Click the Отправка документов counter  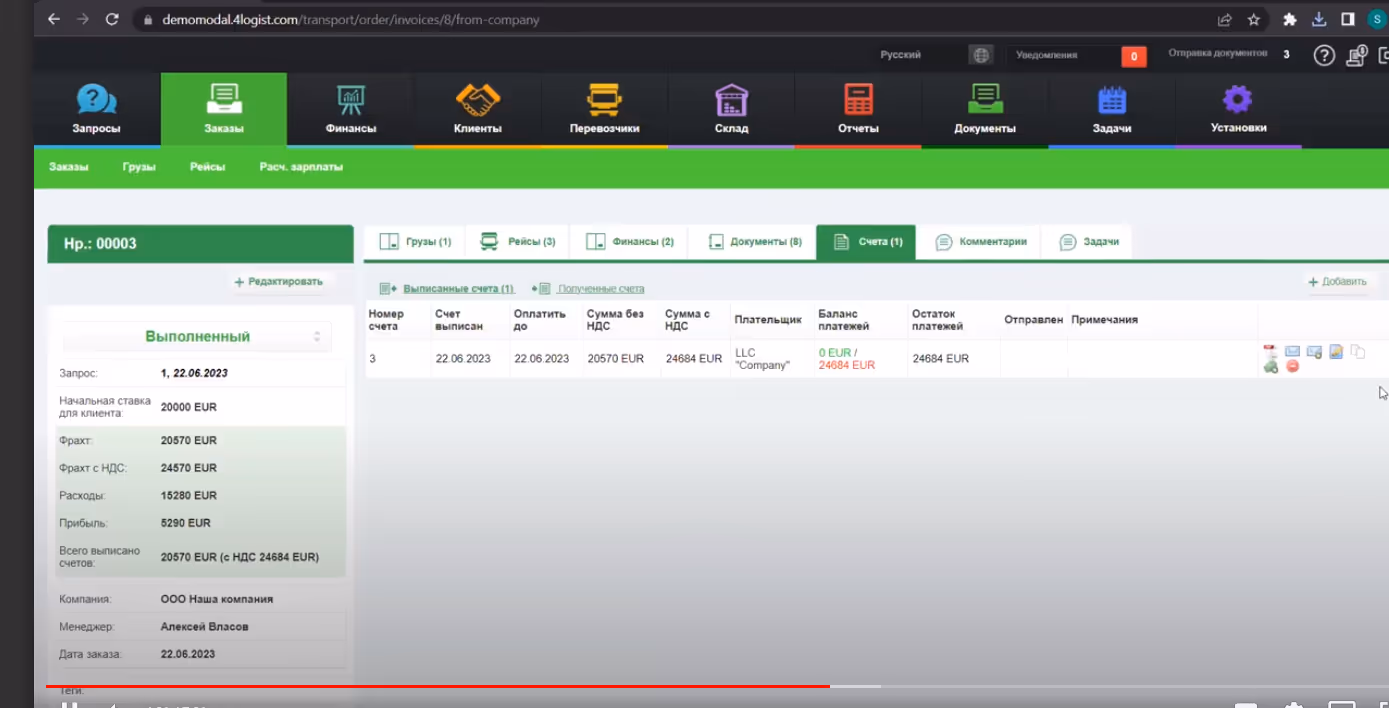(1286, 55)
